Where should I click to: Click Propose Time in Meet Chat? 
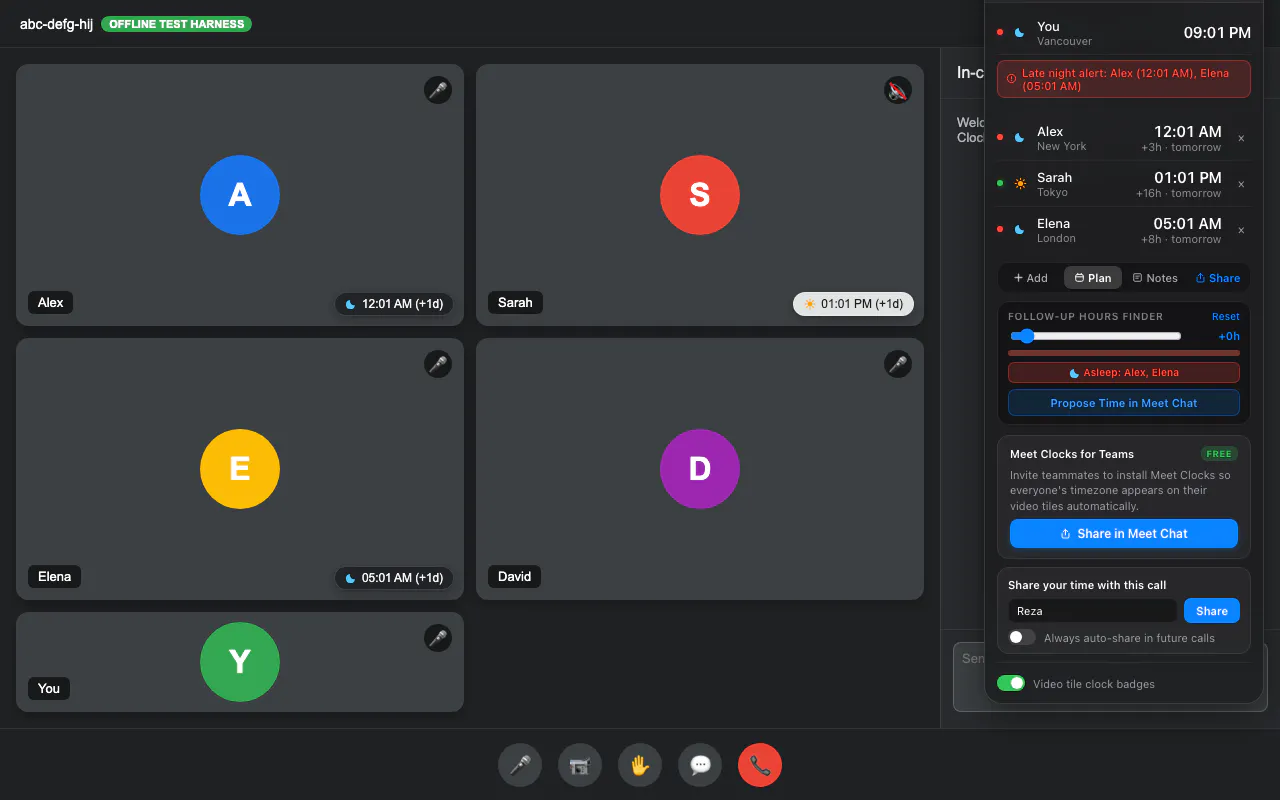point(1124,403)
